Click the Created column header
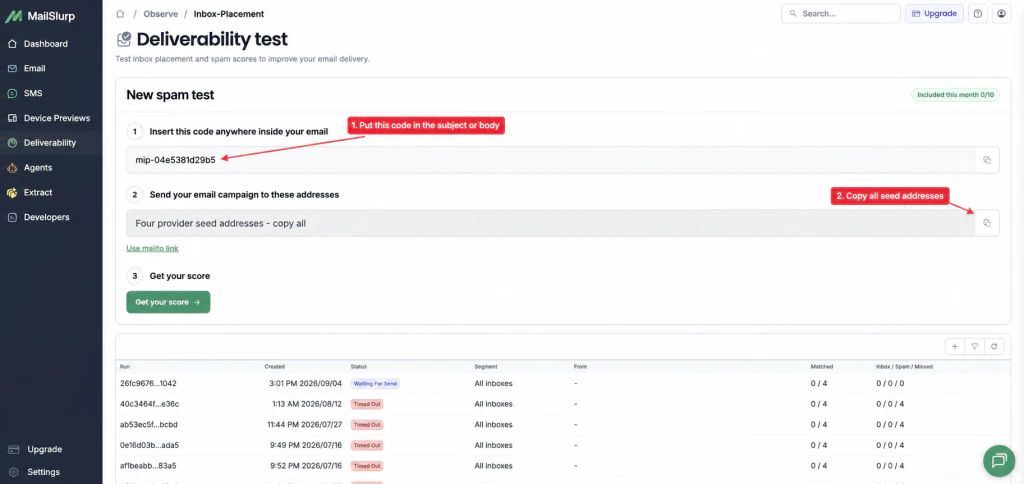This screenshot has width=1024, height=484. (274, 366)
